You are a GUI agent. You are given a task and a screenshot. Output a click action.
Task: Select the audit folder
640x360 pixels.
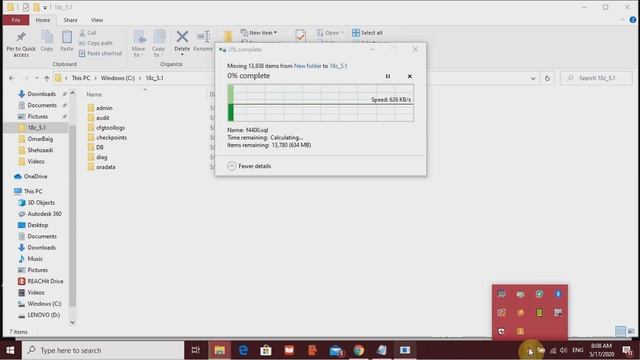click(98, 118)
